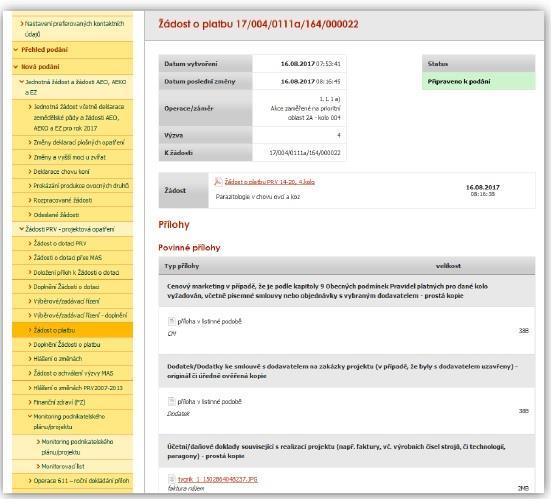Click the Datum poslední změny value

click(310, 82)
